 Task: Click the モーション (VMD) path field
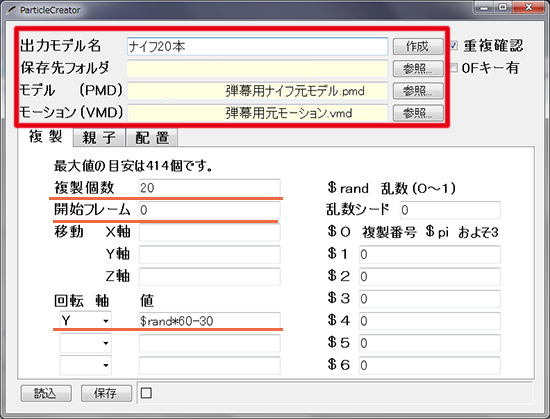pos(257,113)
